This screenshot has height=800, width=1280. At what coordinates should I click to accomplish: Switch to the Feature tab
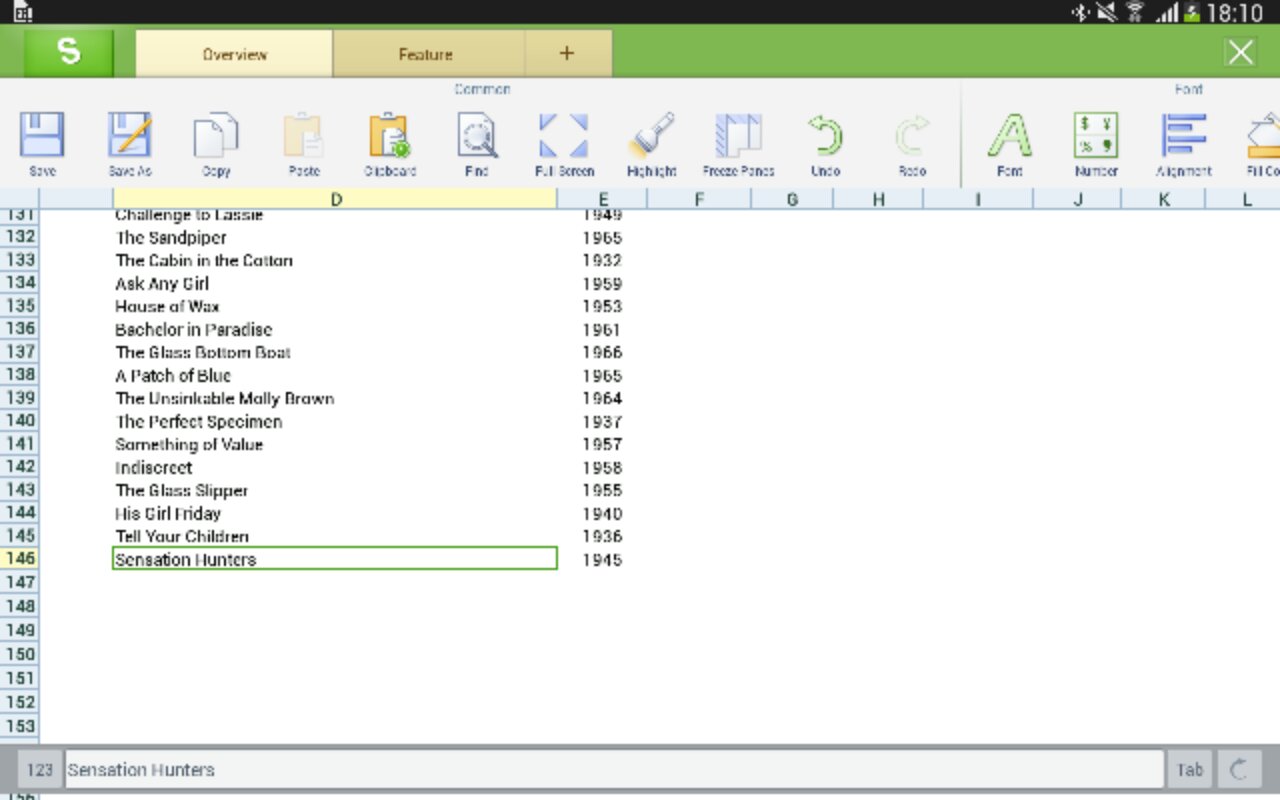coord(426,54)
